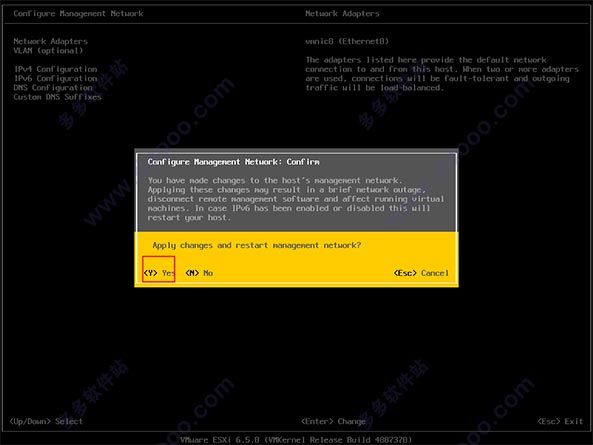This screenshot has width=593, height=445.
Task: Click the vmnic0 (Ethernet0) adapter text
Action: click(347, 41)
